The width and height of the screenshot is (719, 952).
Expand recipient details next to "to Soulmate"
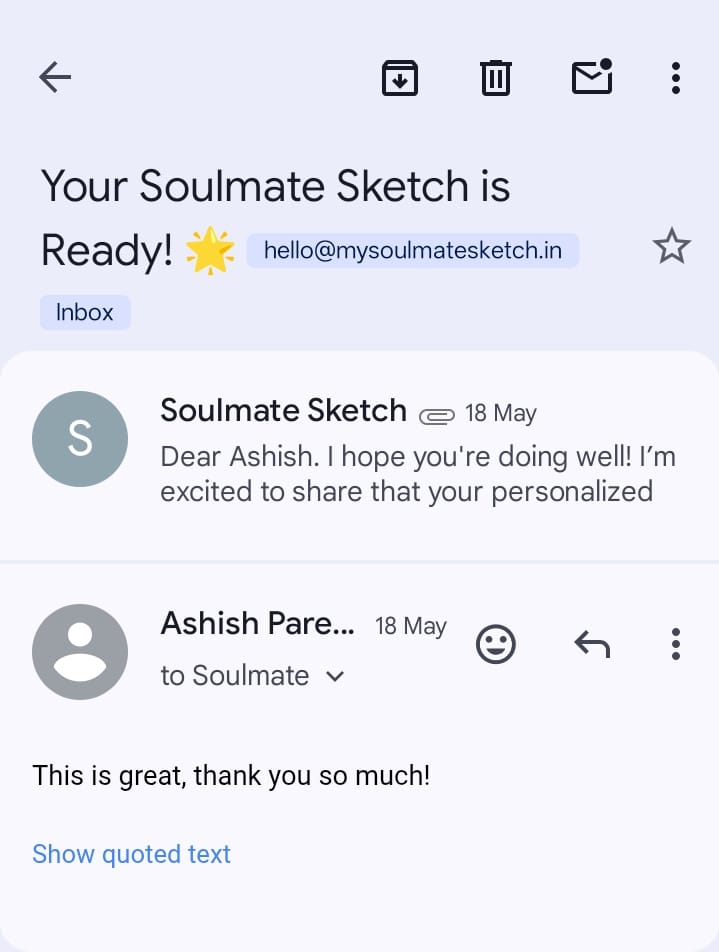336,677
